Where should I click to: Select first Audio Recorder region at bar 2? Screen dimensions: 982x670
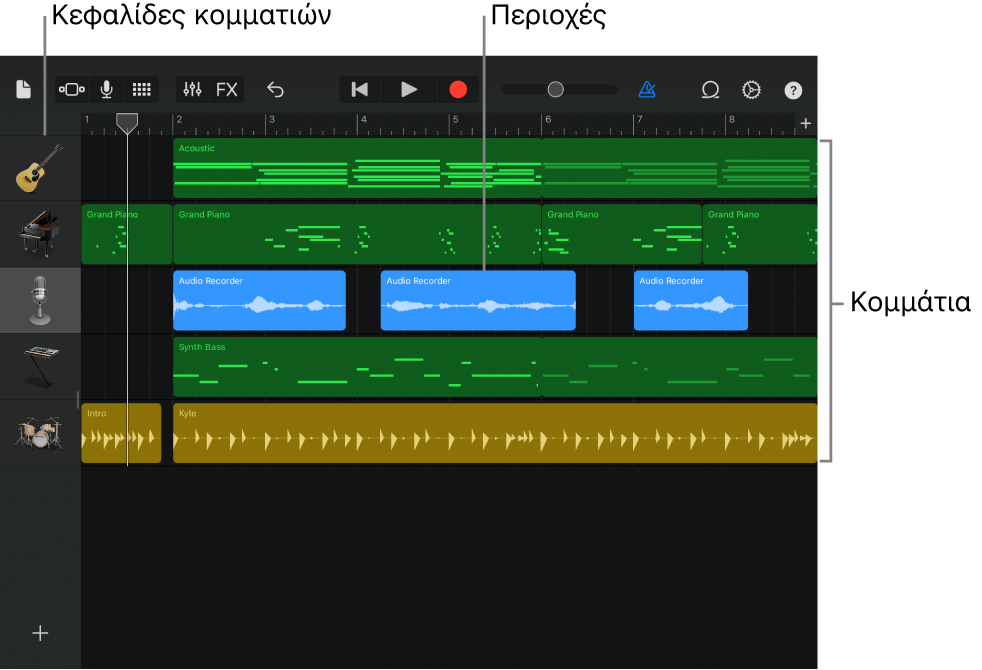(259, 301)
